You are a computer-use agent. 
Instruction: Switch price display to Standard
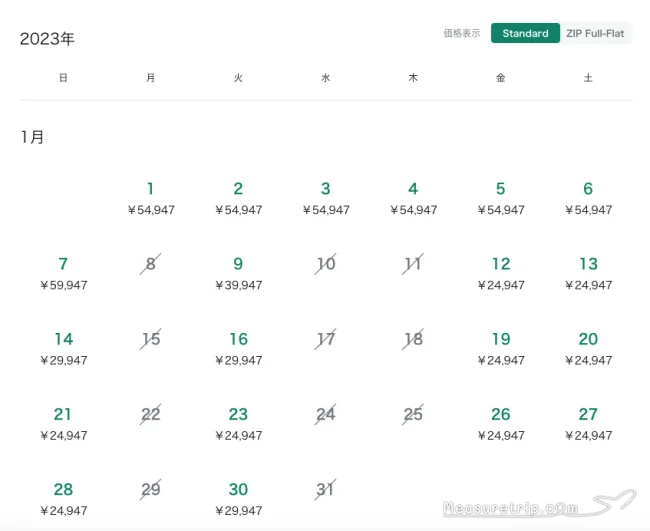[x=525, y=33]
